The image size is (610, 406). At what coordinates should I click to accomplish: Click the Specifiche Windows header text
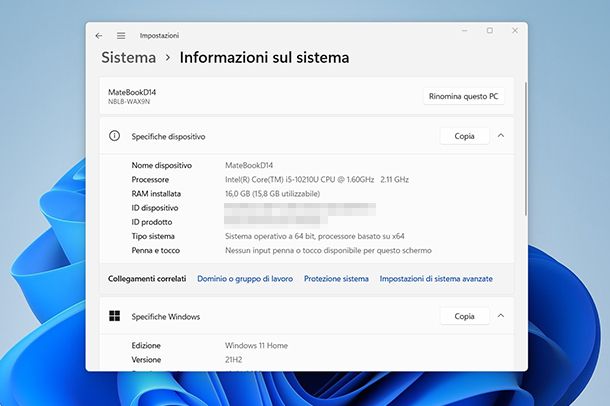click(x=165, y=317)
